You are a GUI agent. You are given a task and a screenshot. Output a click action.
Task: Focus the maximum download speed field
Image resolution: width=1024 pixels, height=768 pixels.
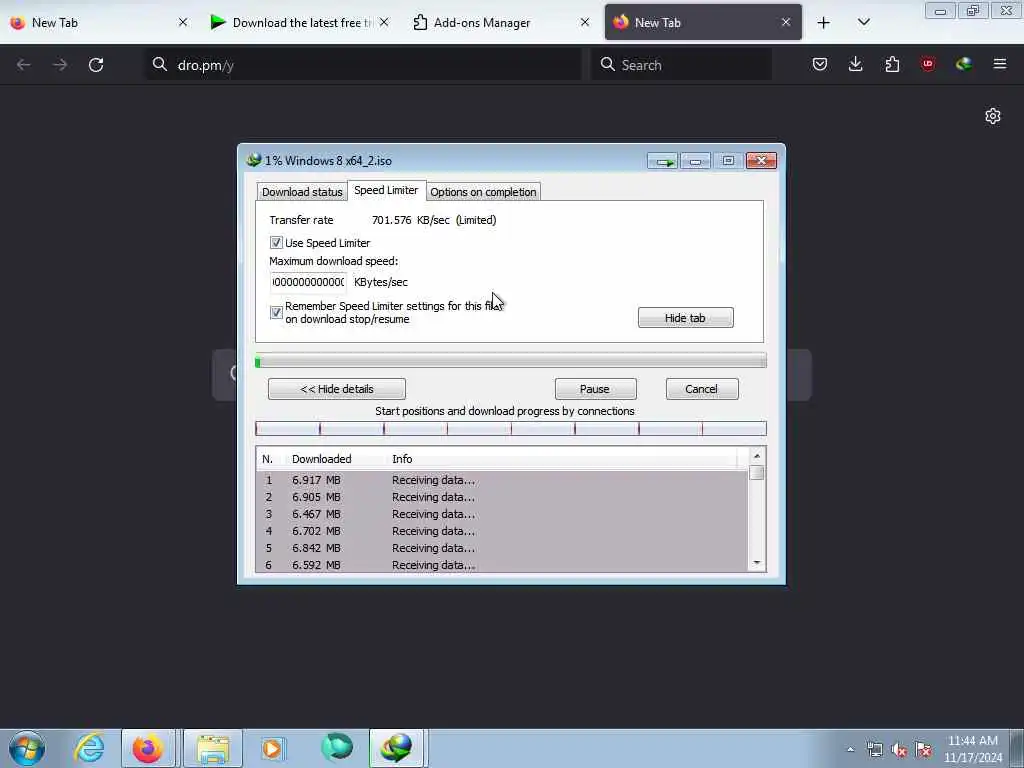[308, 282]
